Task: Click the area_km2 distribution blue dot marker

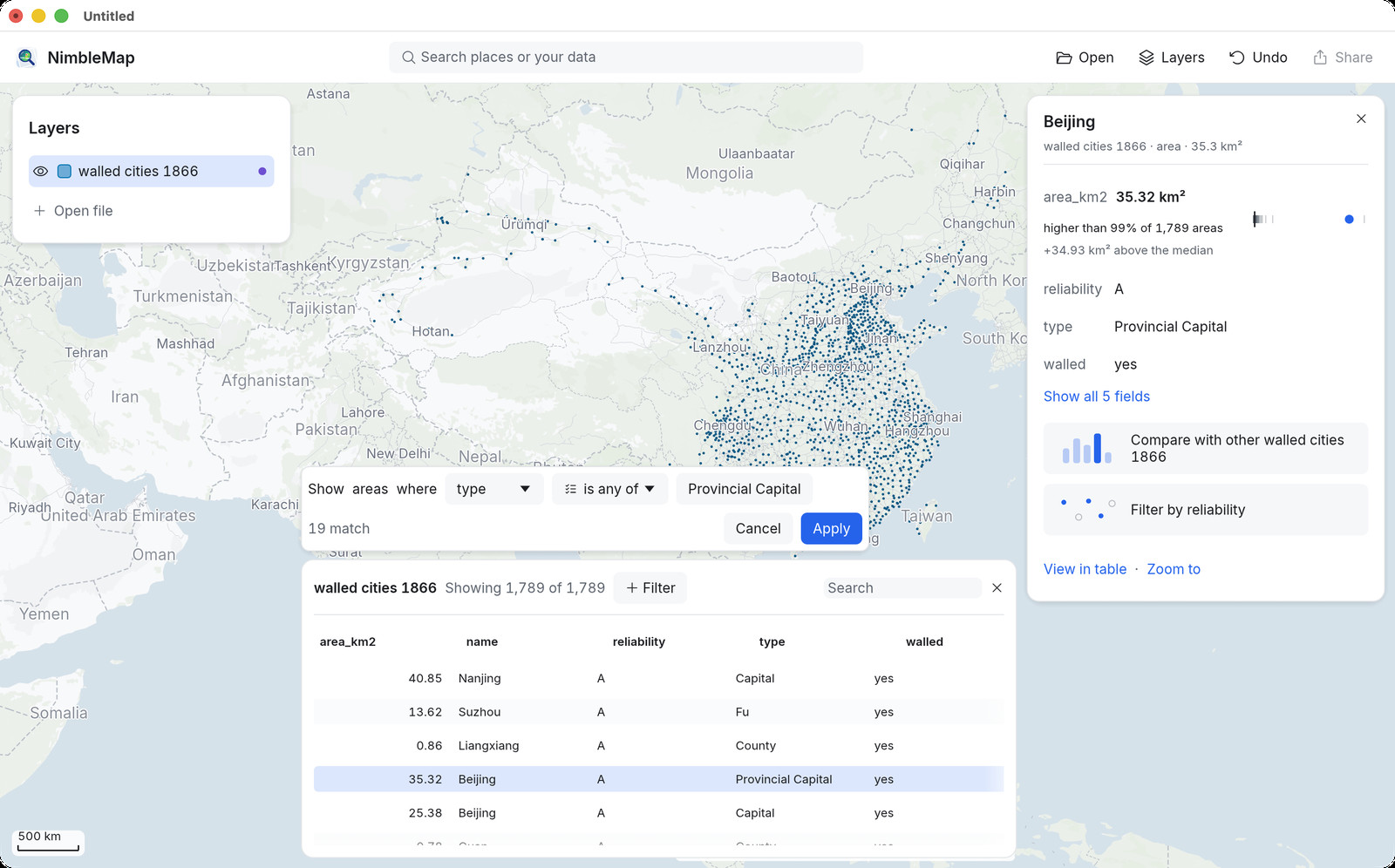Action: point(1349,220)
